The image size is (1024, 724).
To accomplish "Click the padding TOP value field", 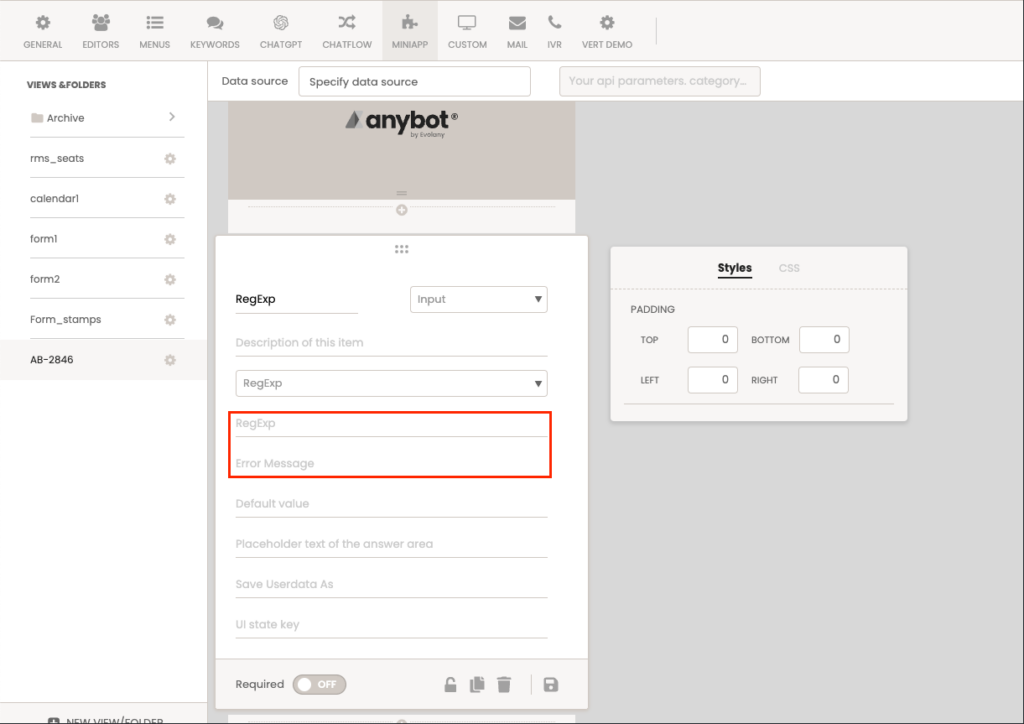I will [712, 340].
